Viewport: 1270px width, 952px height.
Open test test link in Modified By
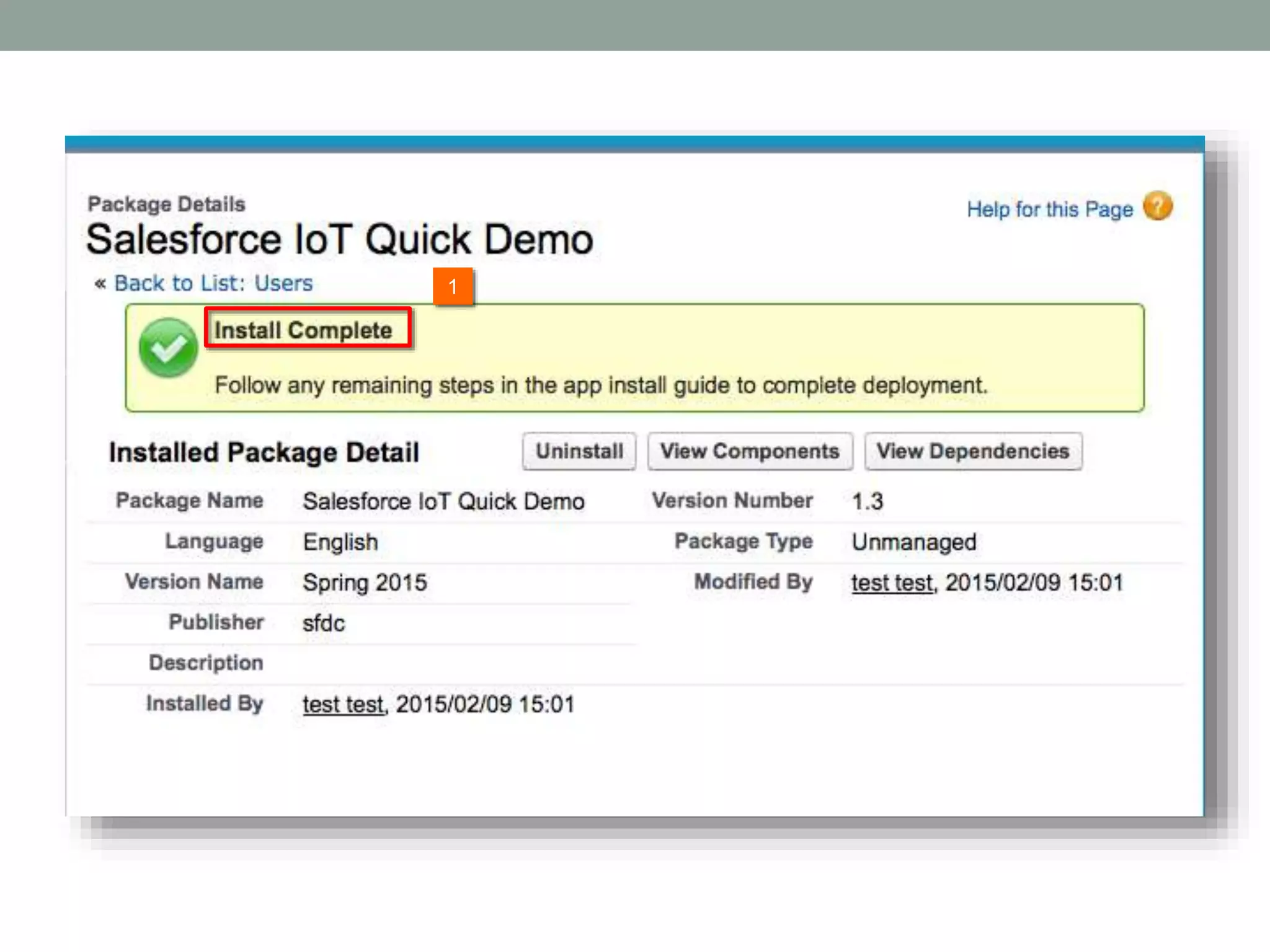click(892, 583)
